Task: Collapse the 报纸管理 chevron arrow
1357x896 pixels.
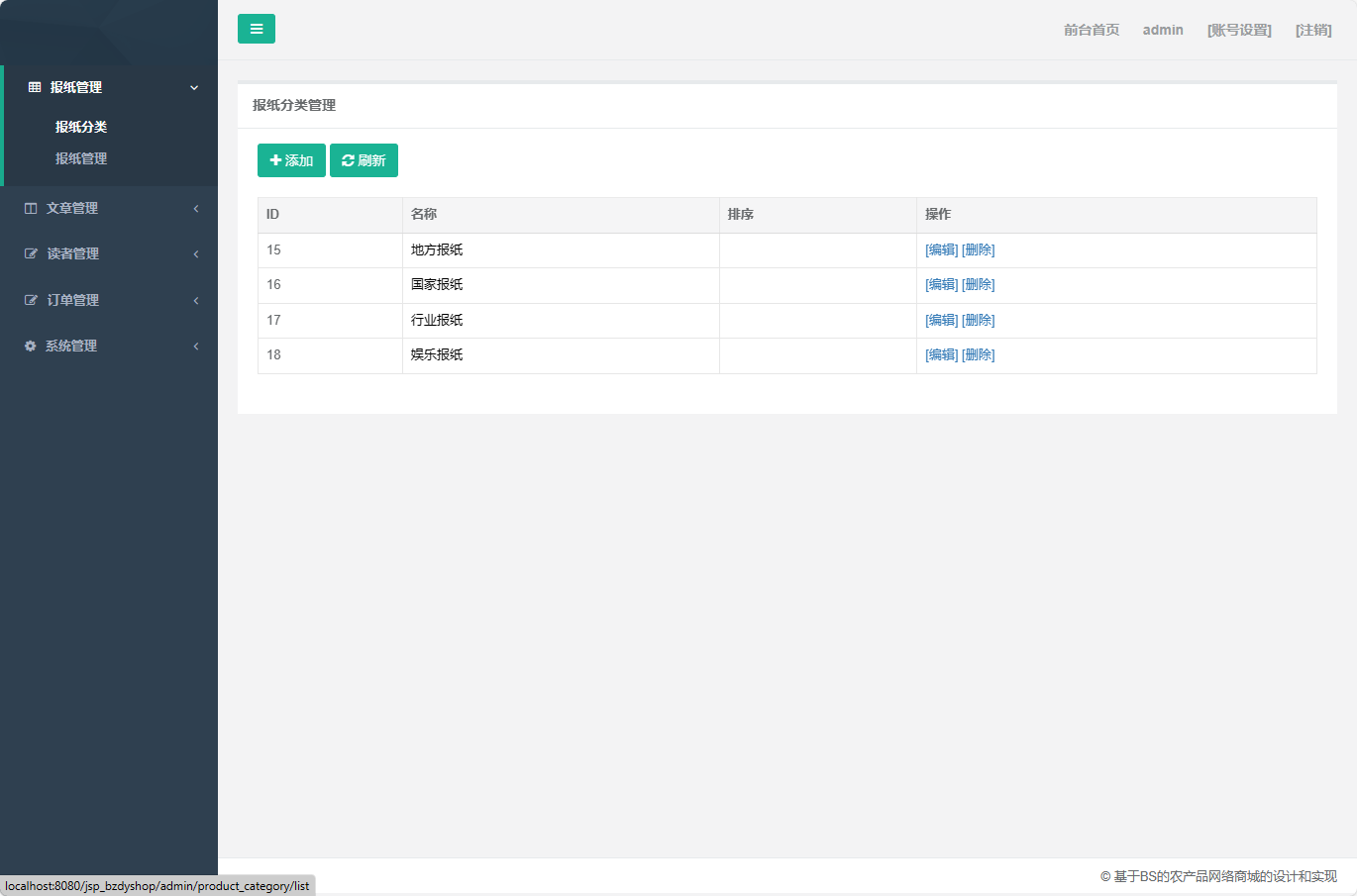Action: click(x=194, y=88)
